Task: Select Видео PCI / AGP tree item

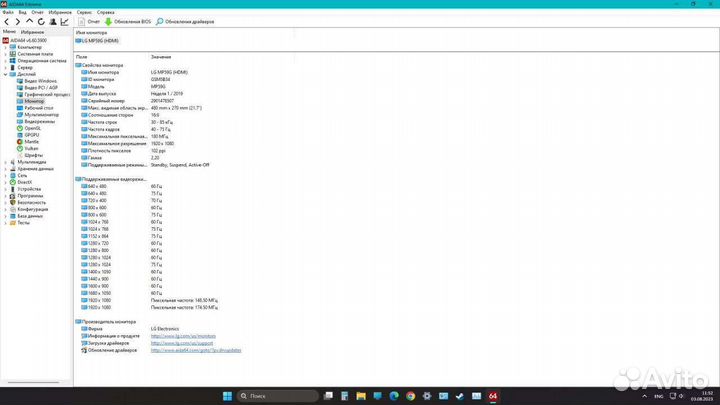Action: 37,88
